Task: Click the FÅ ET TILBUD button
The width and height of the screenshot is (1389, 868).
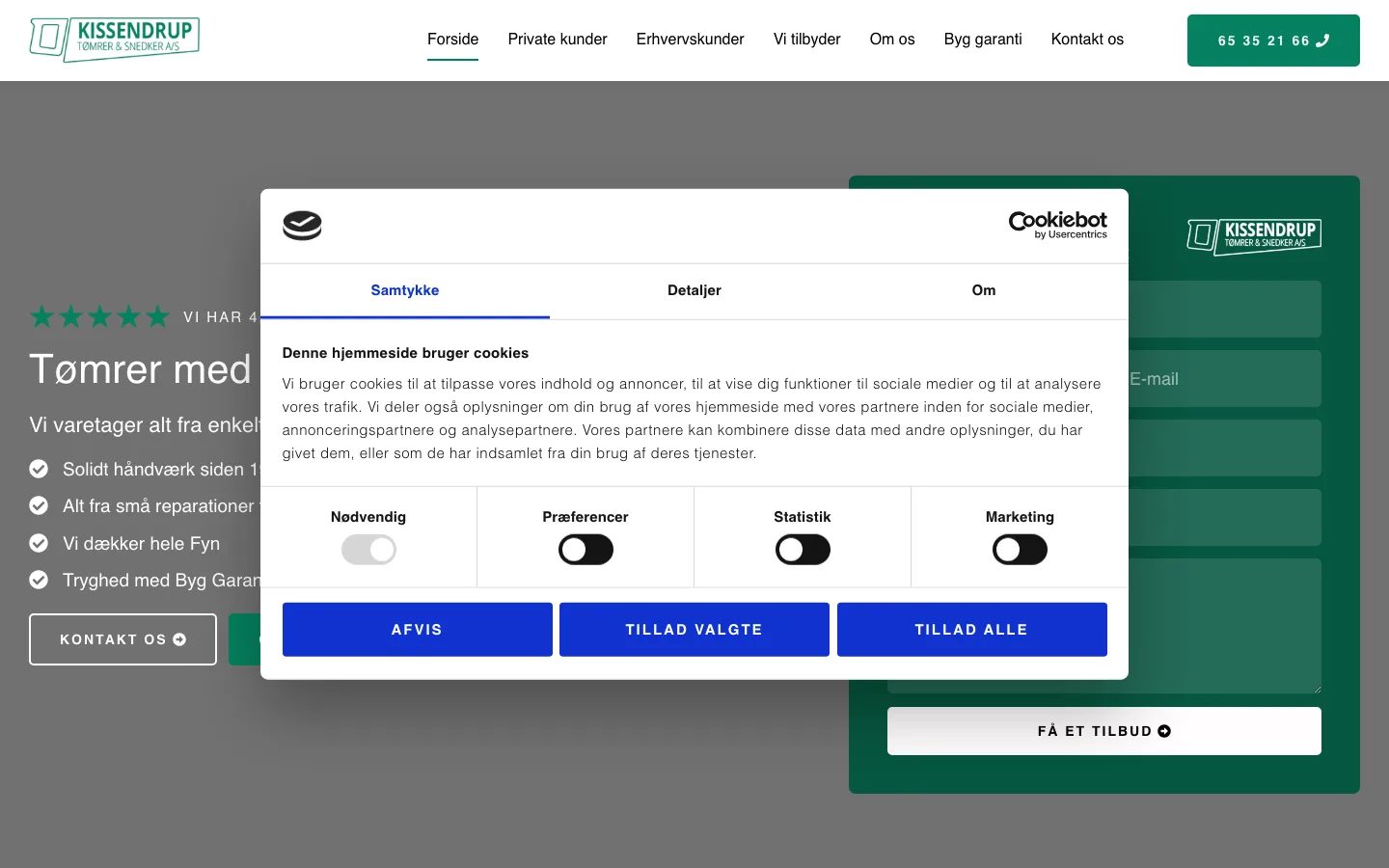Action: coord(1103,731)
